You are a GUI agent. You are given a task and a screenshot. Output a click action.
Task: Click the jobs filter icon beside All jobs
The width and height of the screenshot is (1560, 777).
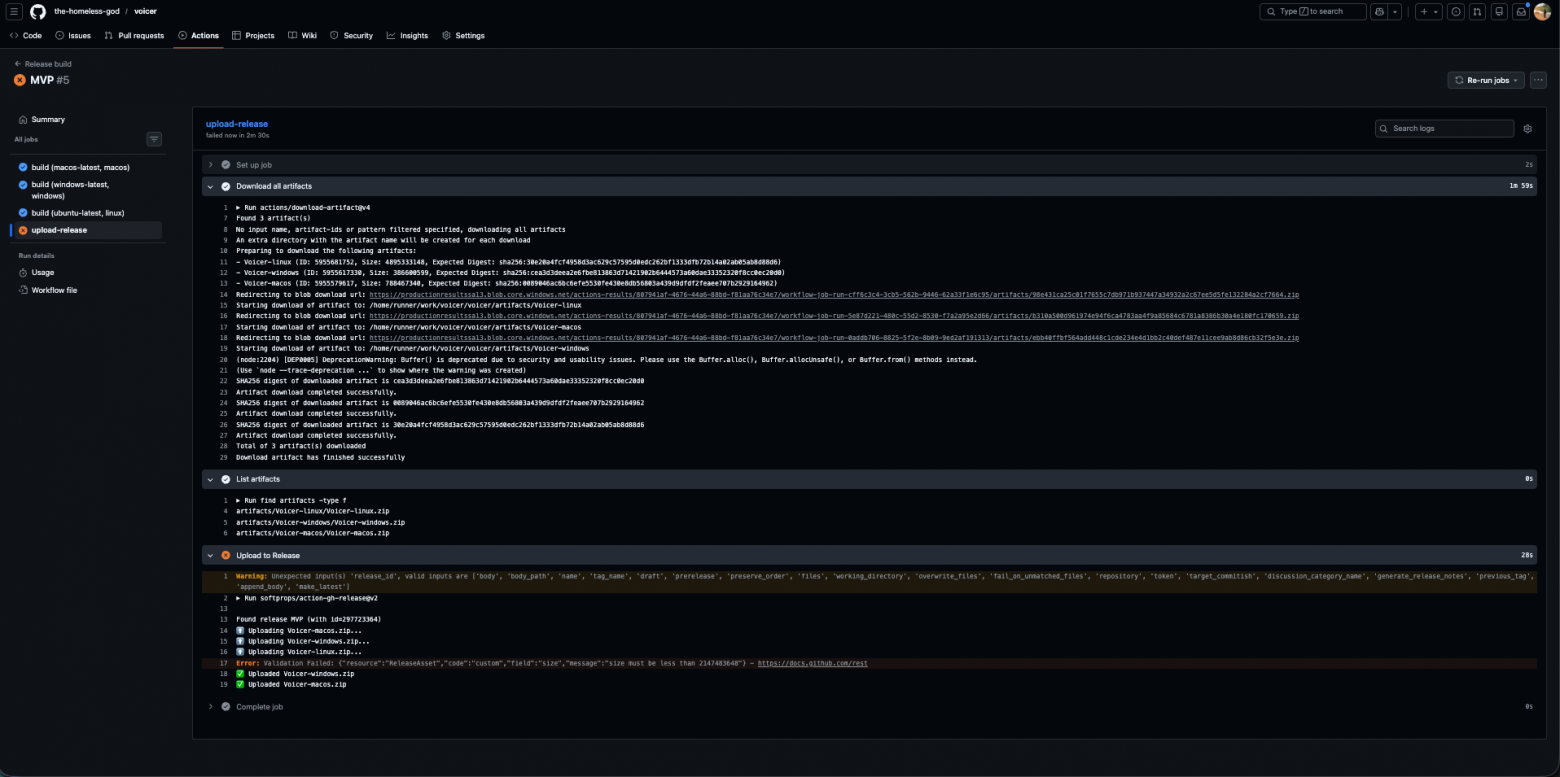point(154,139)
